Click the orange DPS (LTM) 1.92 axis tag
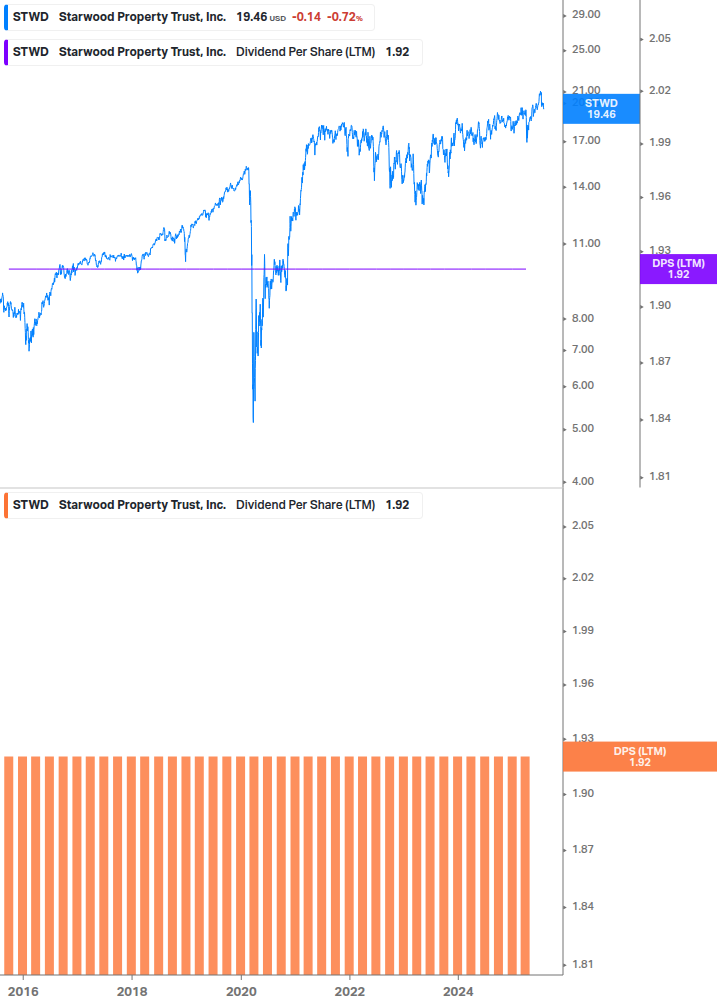 tap(639, 756)
